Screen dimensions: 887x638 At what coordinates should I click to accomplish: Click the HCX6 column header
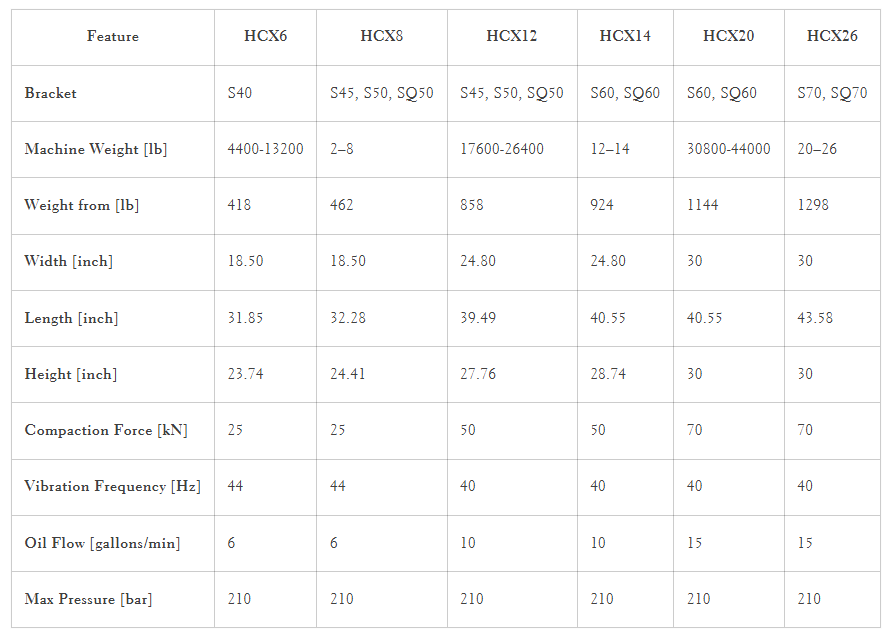click(x=265, y=36)
